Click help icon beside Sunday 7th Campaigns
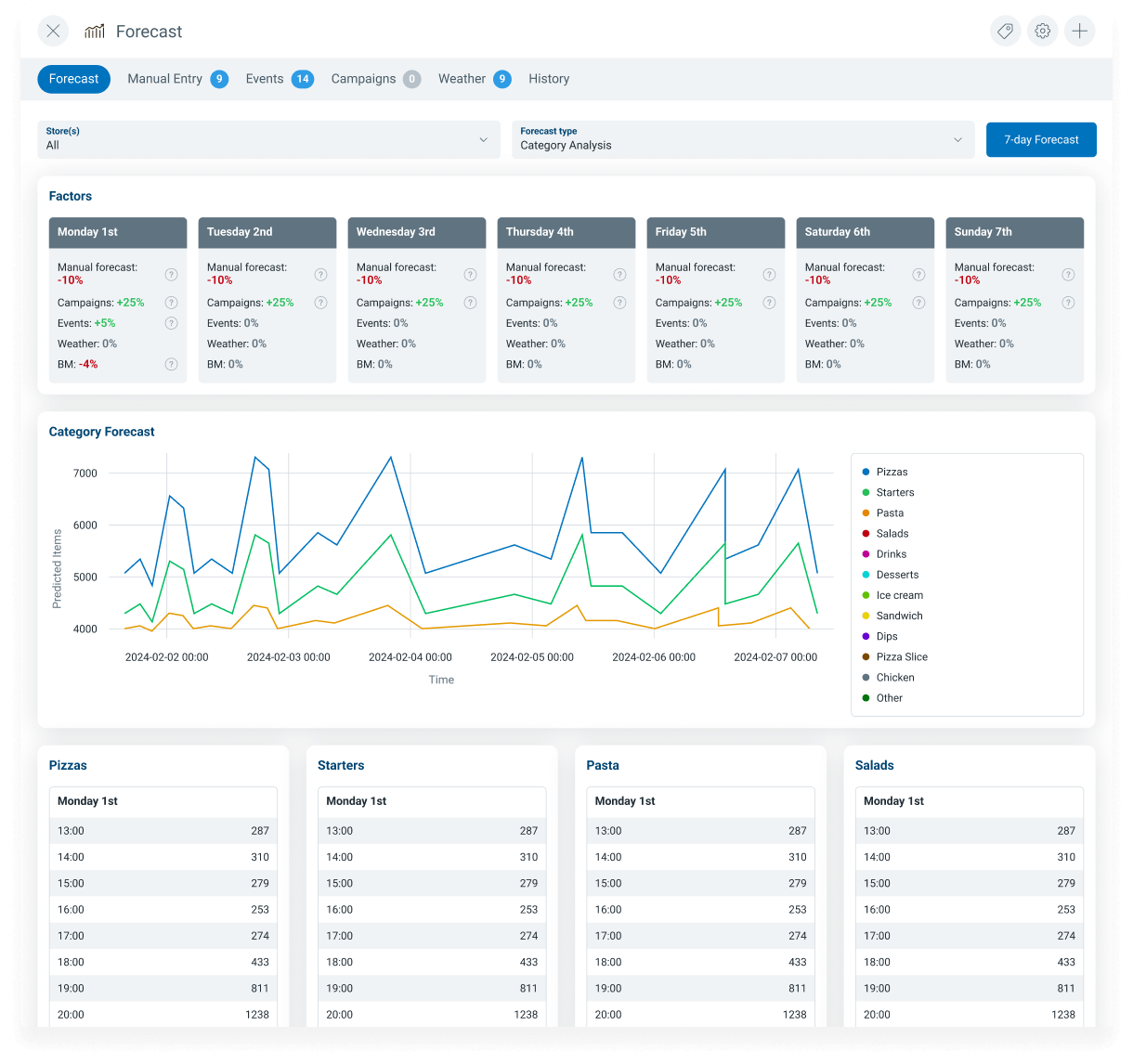The width and height of the screenshot is (1133, 1064). point(1069,303)
